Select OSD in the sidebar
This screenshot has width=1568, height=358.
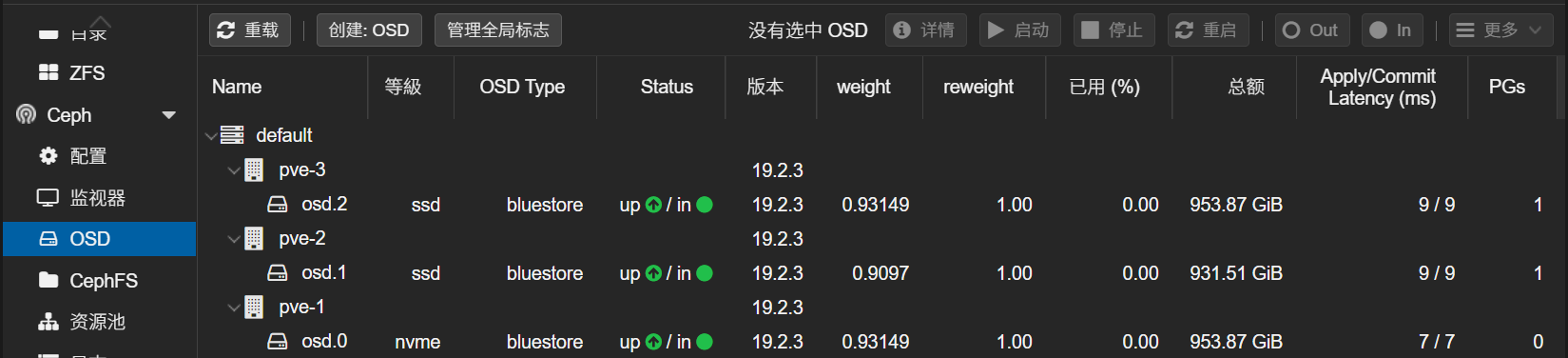coord(99,239)
